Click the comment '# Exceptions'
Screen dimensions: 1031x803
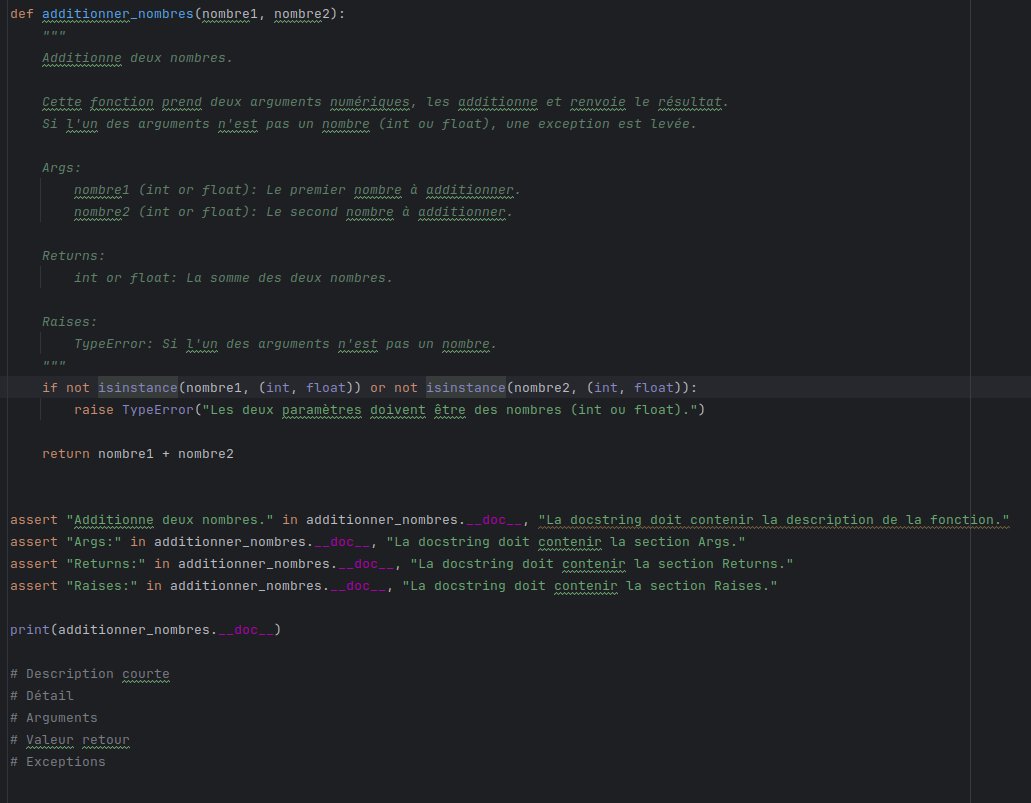(x=58, y=762)
